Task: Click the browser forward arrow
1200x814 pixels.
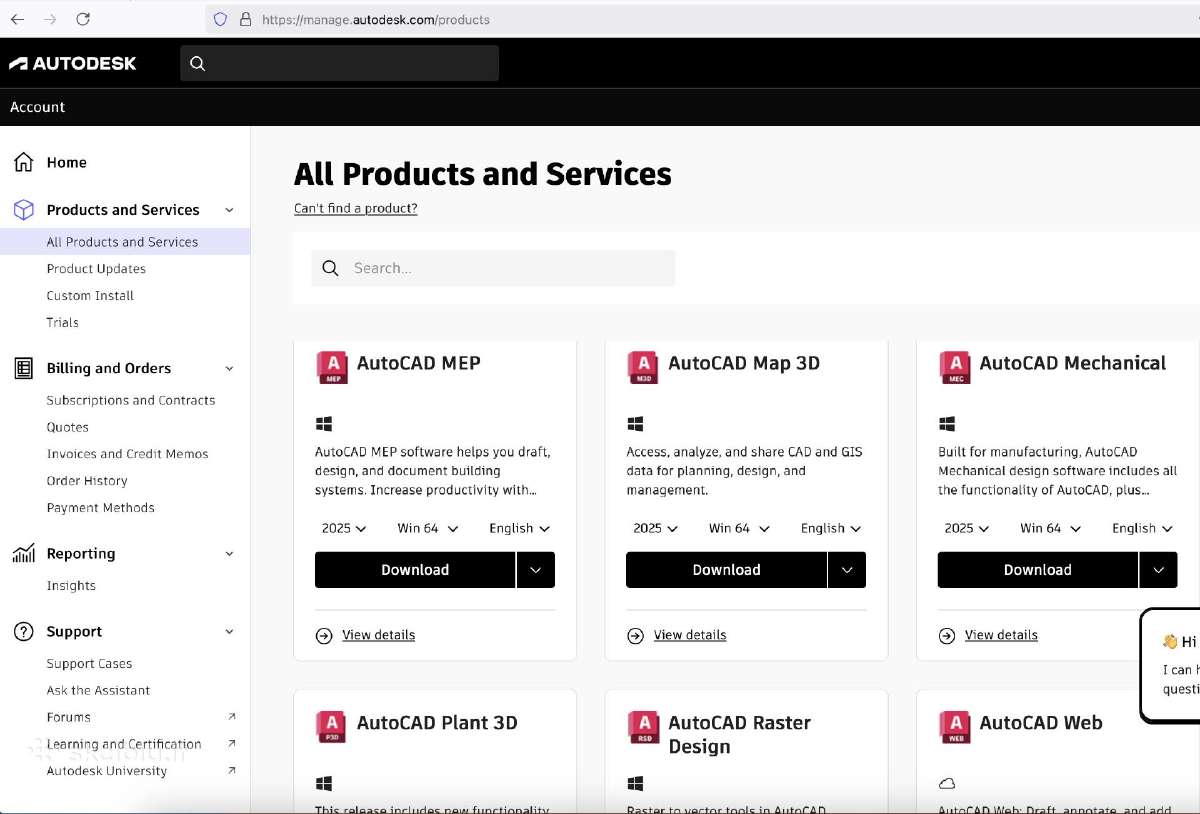Action: pos(50,19)
